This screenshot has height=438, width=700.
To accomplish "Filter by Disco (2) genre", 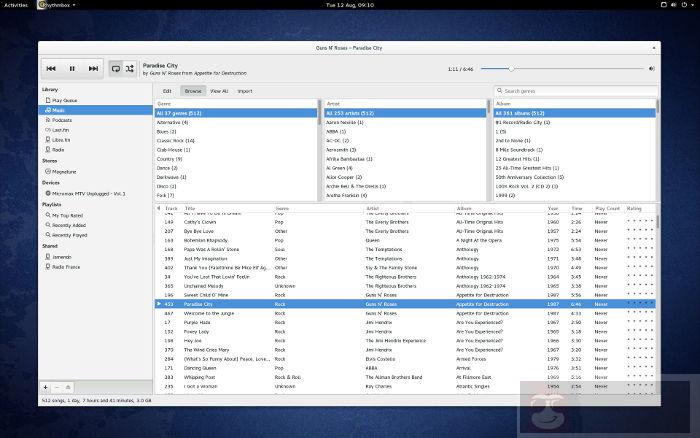I will pyautogui.click(x=236, y=186).
